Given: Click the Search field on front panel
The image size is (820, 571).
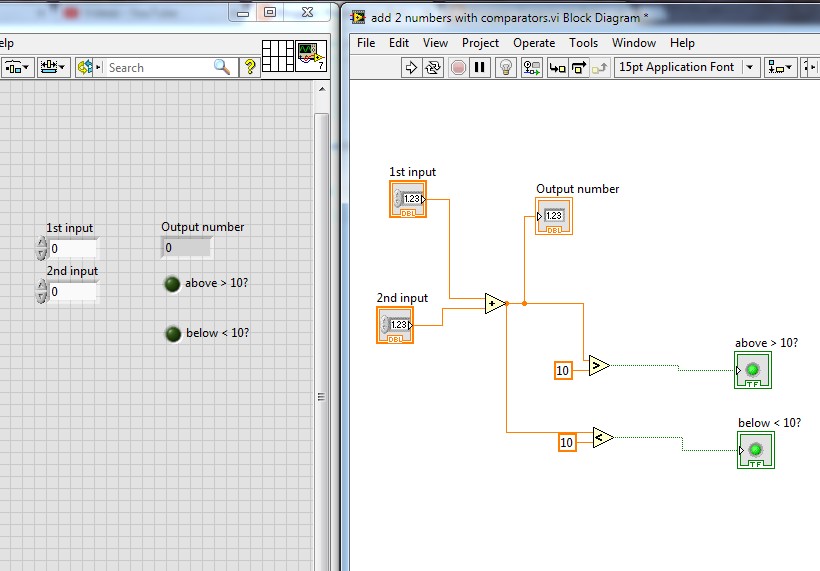Looking at the screenshot, I should pos(157,67).
